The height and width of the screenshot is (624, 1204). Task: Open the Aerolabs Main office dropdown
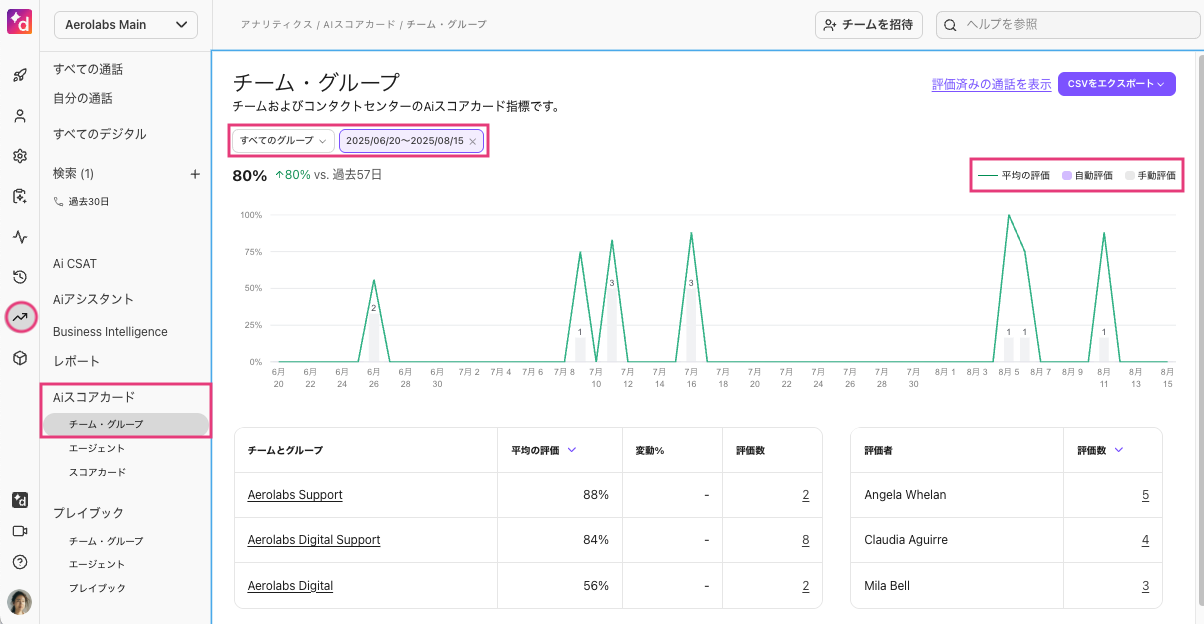click(125, 25)
